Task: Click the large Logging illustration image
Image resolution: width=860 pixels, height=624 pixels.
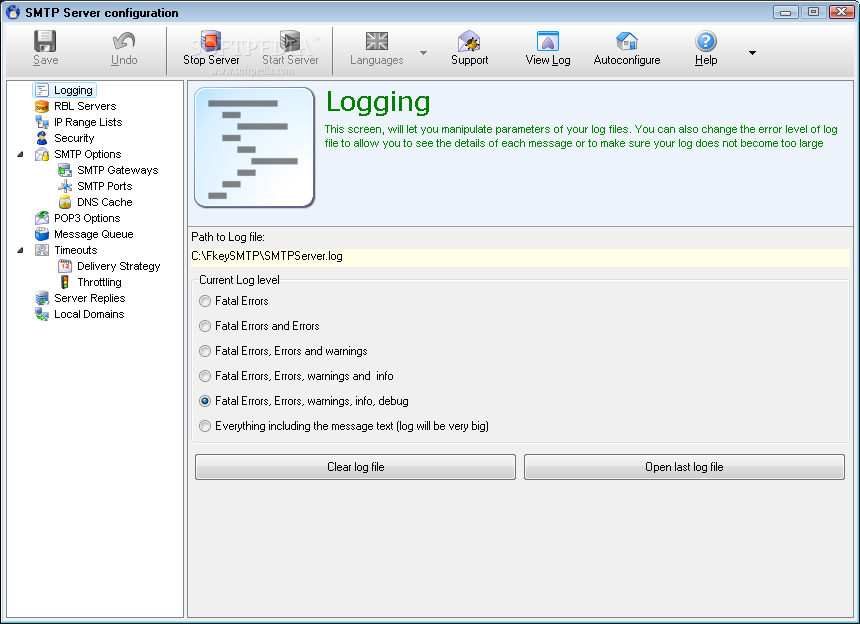Action: 254,148
